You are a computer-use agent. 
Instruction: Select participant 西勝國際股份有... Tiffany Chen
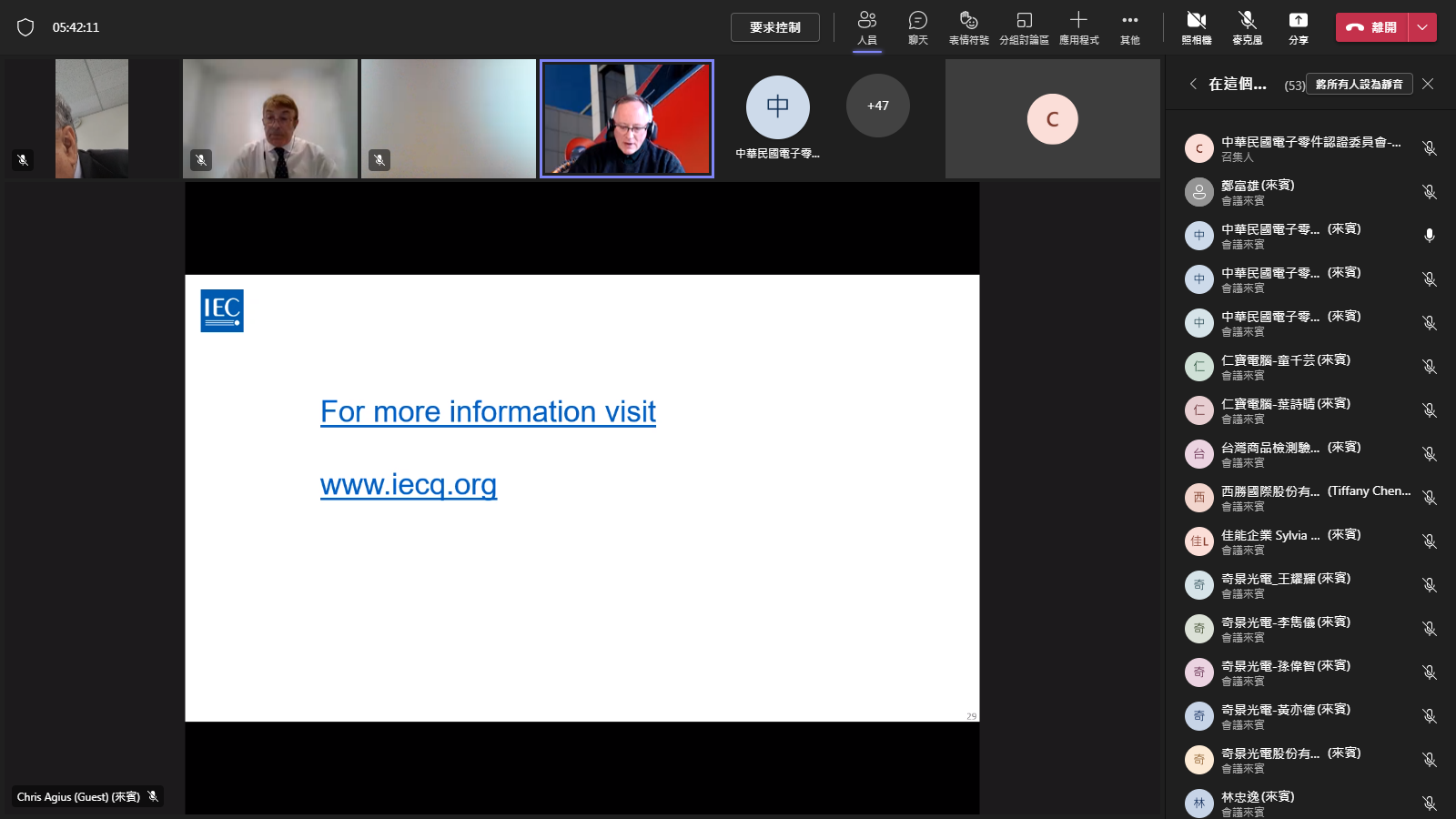point(1310,498)
